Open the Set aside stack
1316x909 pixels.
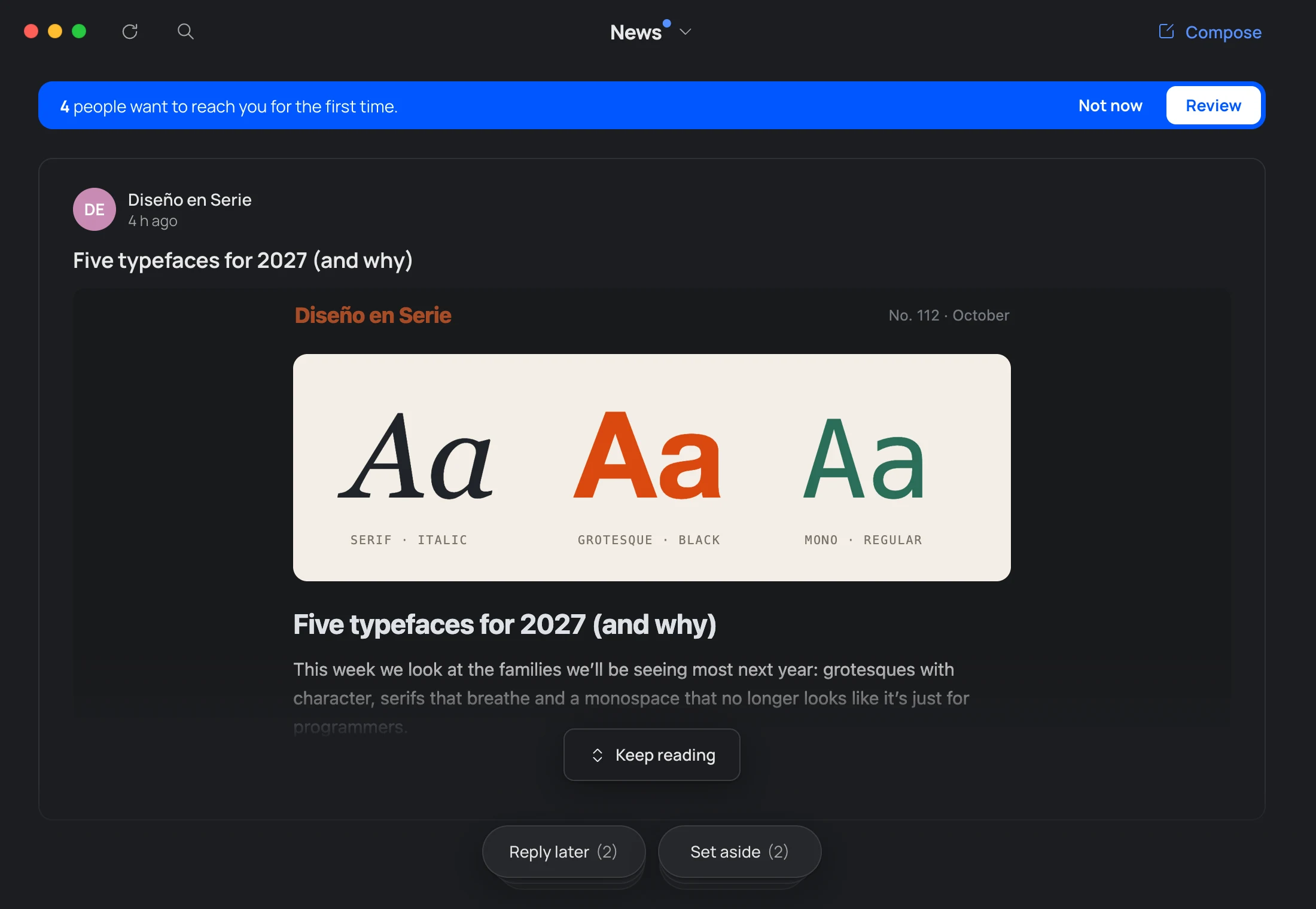739,852
